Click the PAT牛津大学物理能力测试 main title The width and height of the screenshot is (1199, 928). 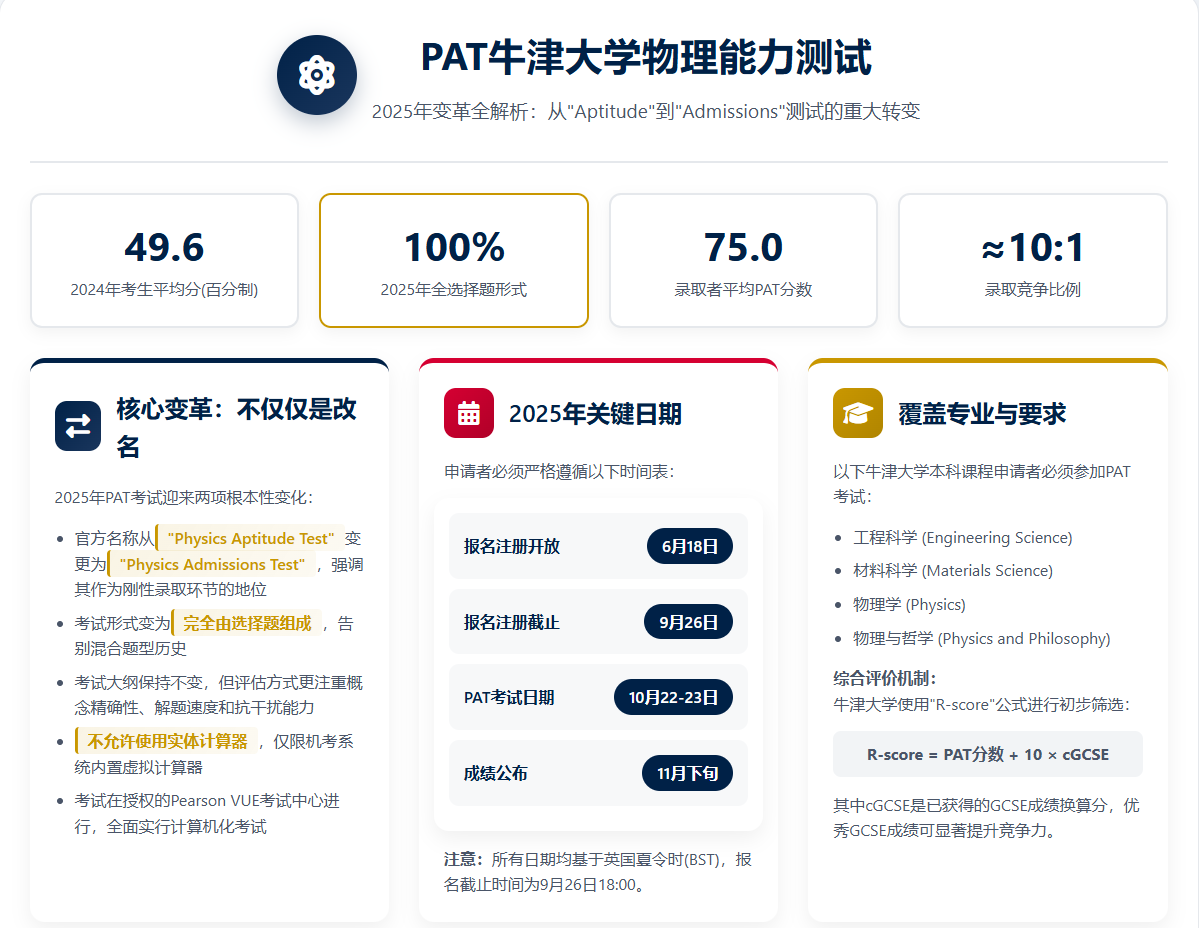pos(646,58)
